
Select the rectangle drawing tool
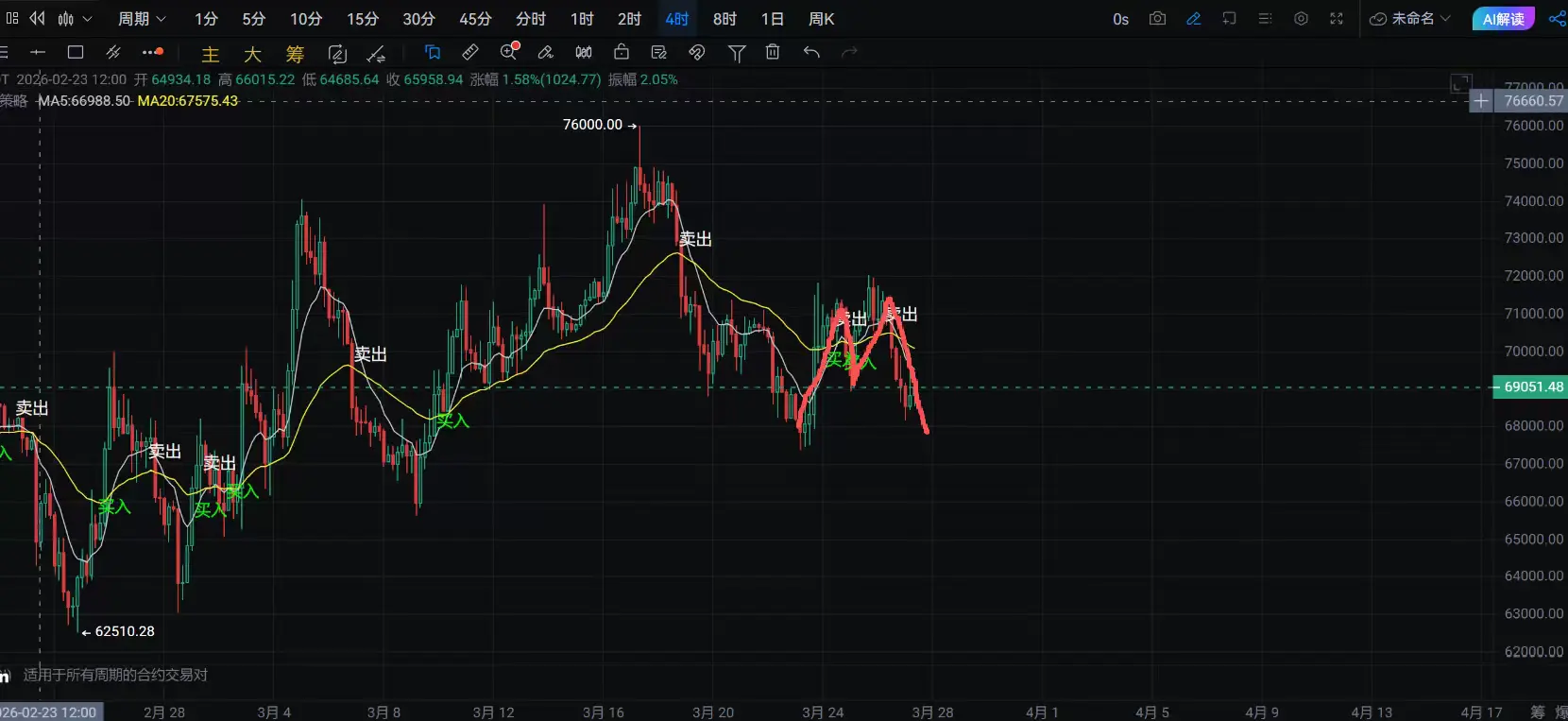pyautogui.click(x=76, y=53)
